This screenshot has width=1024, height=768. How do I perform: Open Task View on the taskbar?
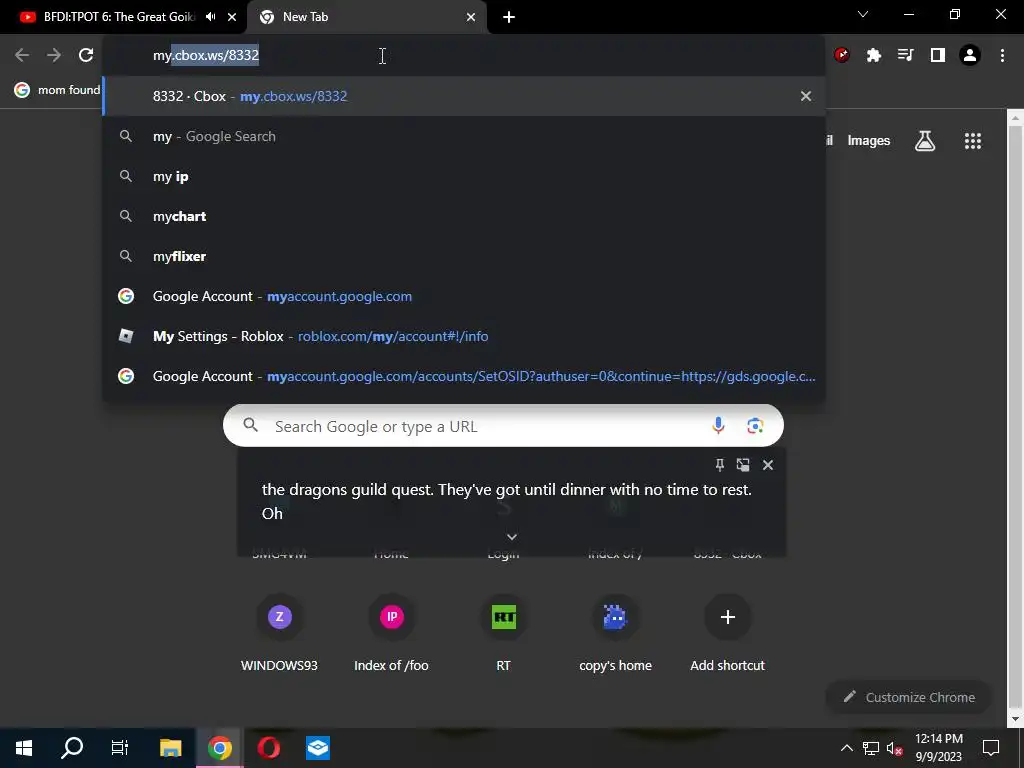(120, 748)
